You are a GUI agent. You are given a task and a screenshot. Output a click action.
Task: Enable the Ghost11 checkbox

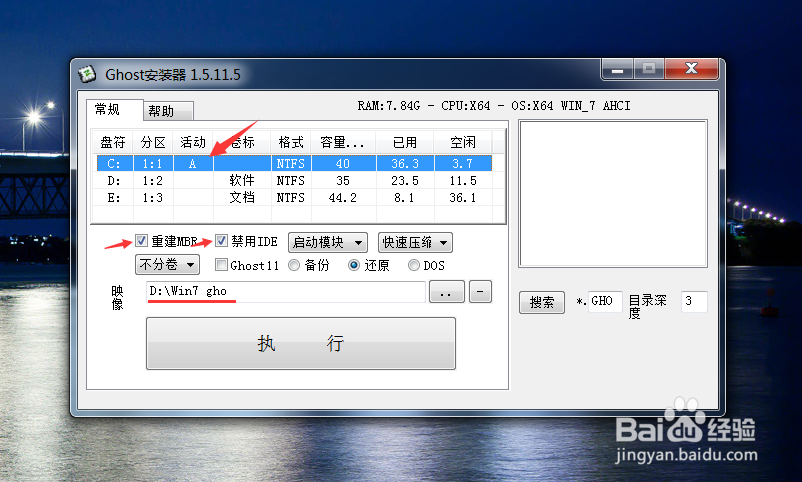click(221, 265)
